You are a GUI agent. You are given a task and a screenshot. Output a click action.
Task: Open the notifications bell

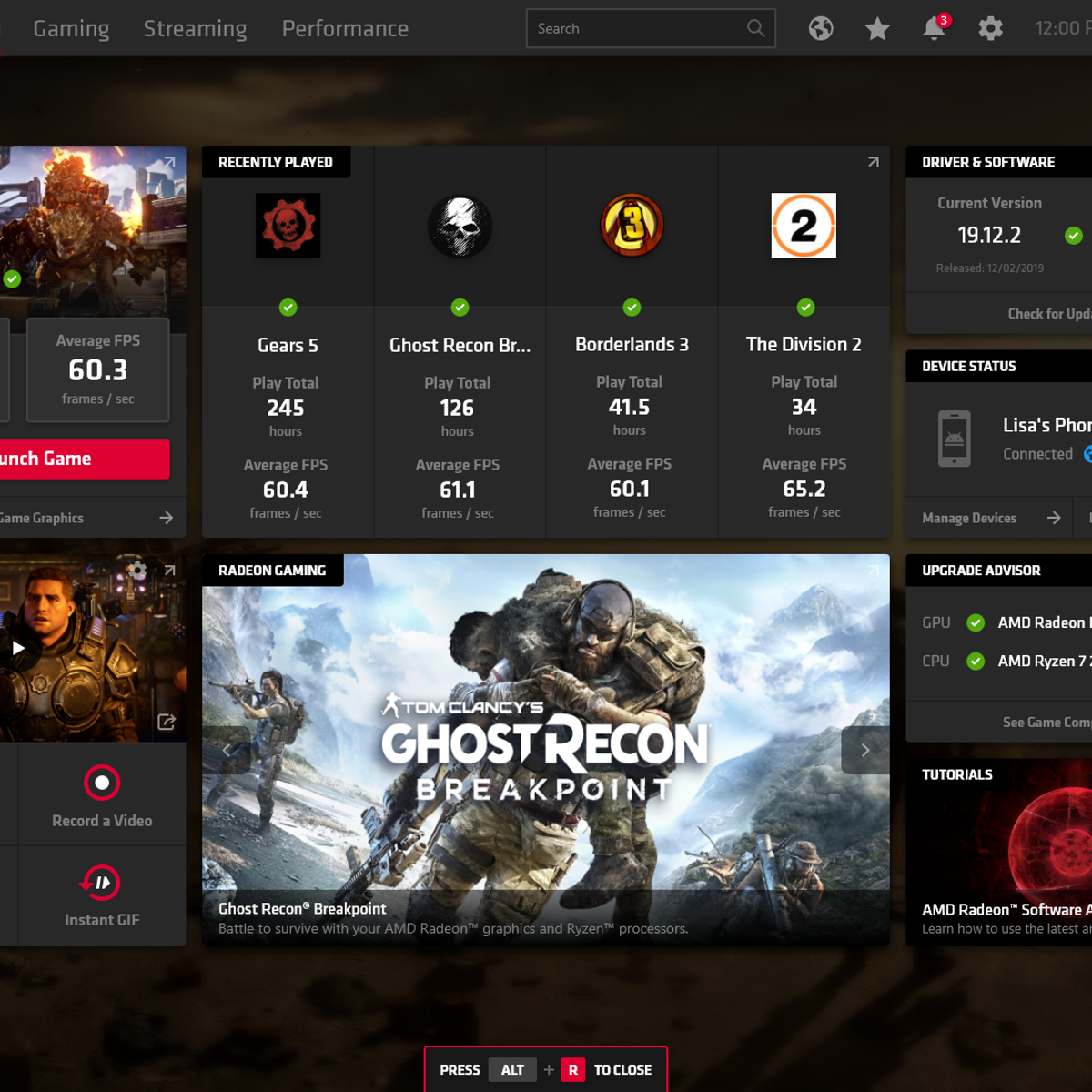pos(934,29)
